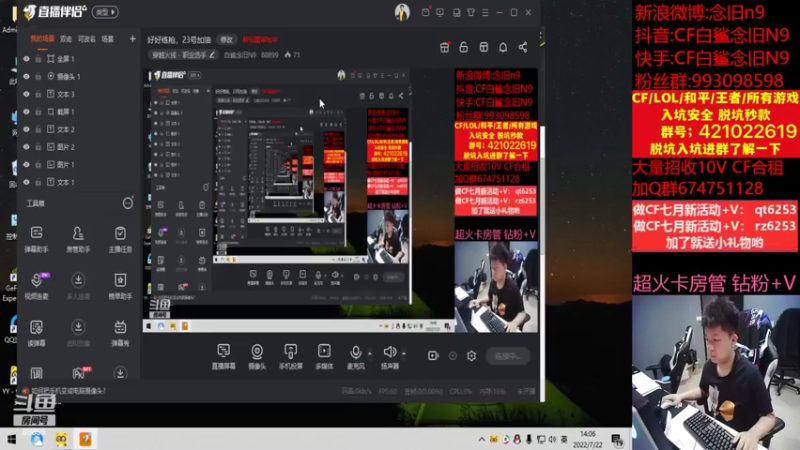Image resolution: width=800 pixels, height=450 pixels.
Task: Open the 弹幕秀 tool
Action: [x=120, y=333]
